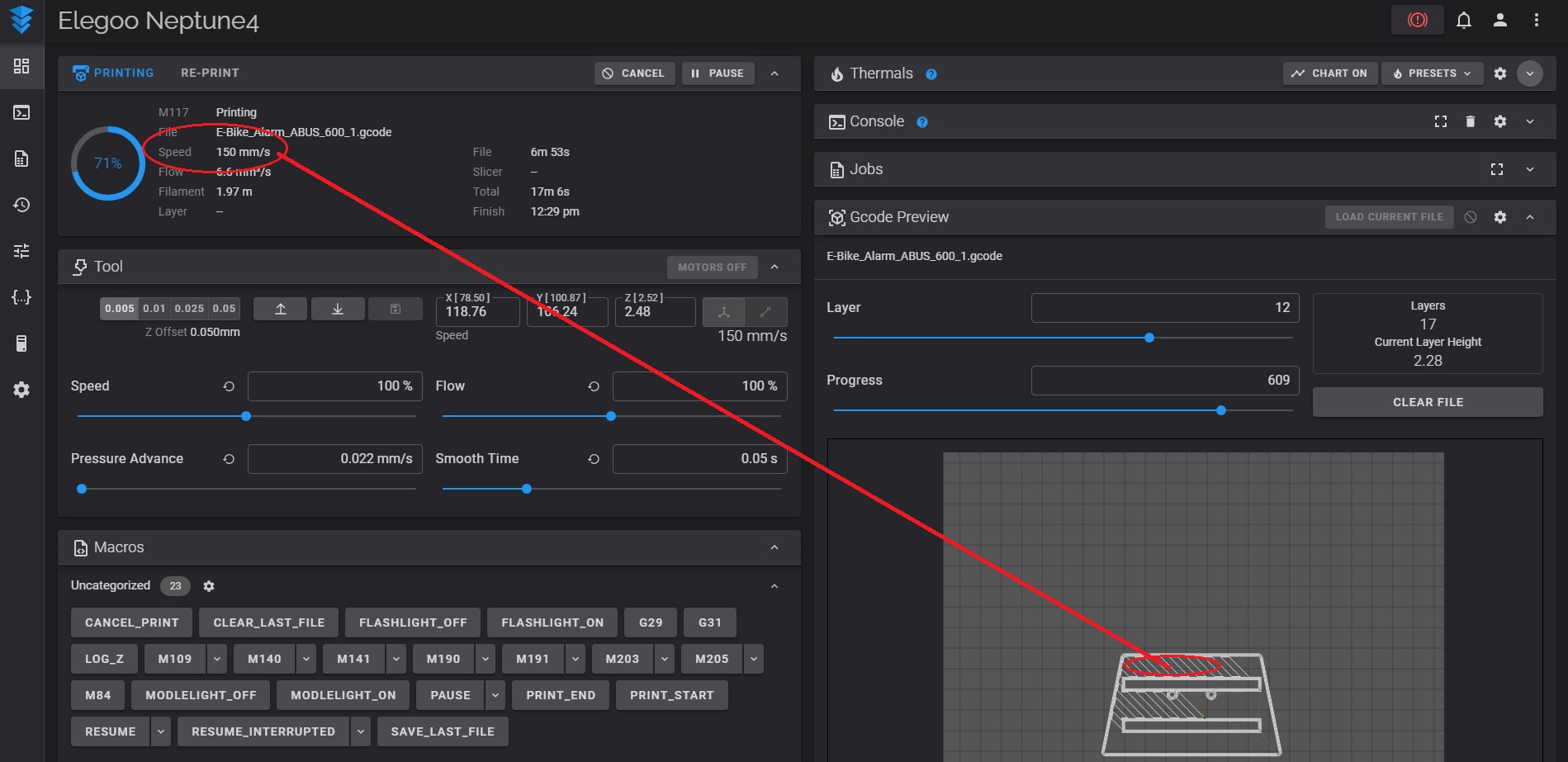Expand the Jobs panel
The image size is (1568, 762).
click(x=1530, y=169)
